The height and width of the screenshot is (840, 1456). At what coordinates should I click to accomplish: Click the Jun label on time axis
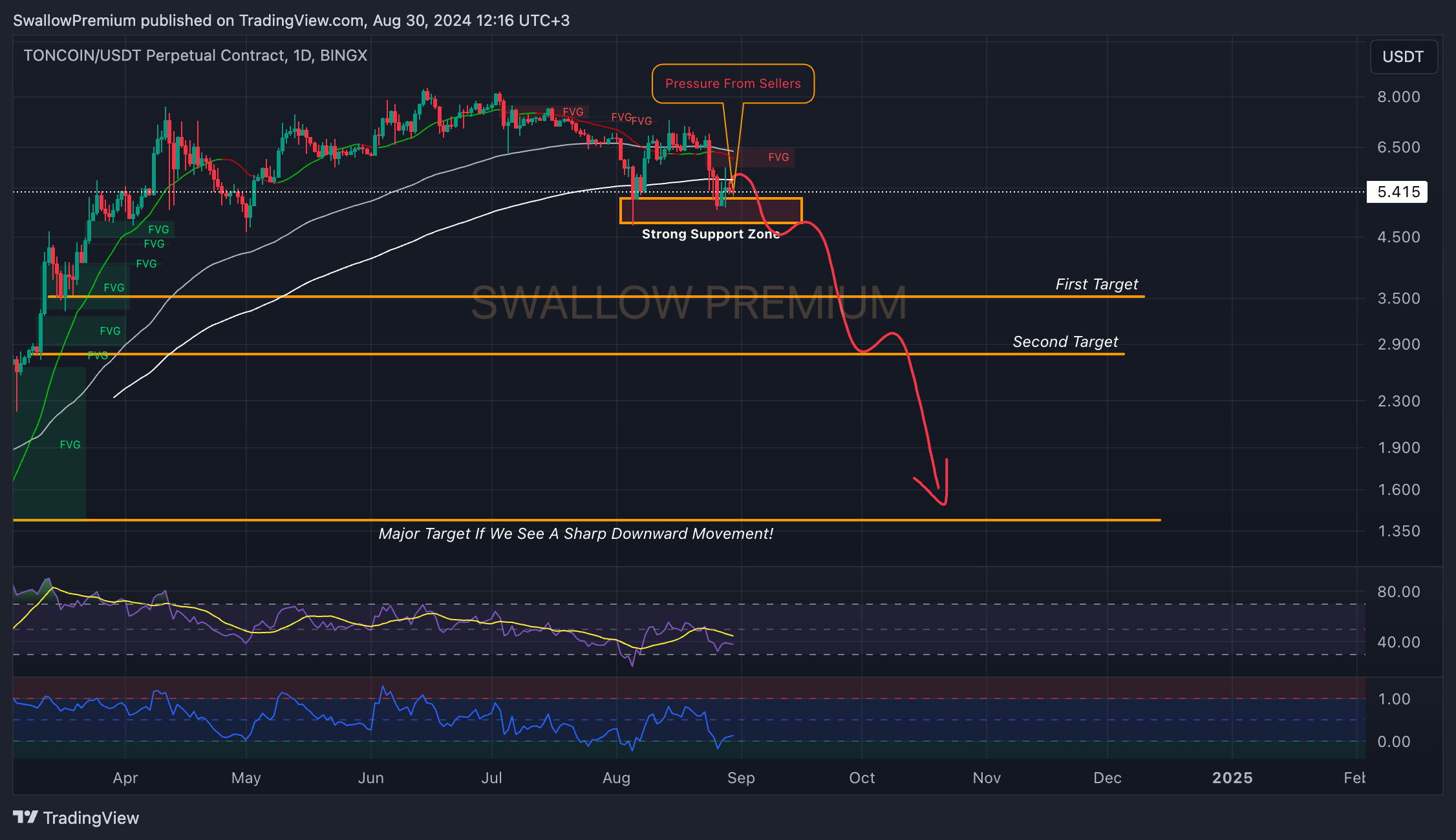tap(371, 778)
